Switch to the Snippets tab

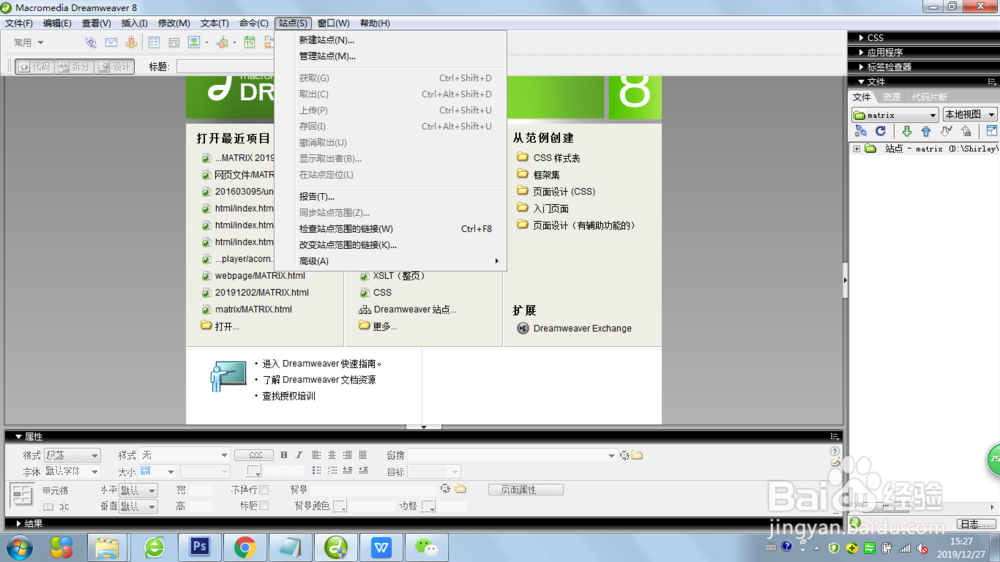(x=929, y=97)
